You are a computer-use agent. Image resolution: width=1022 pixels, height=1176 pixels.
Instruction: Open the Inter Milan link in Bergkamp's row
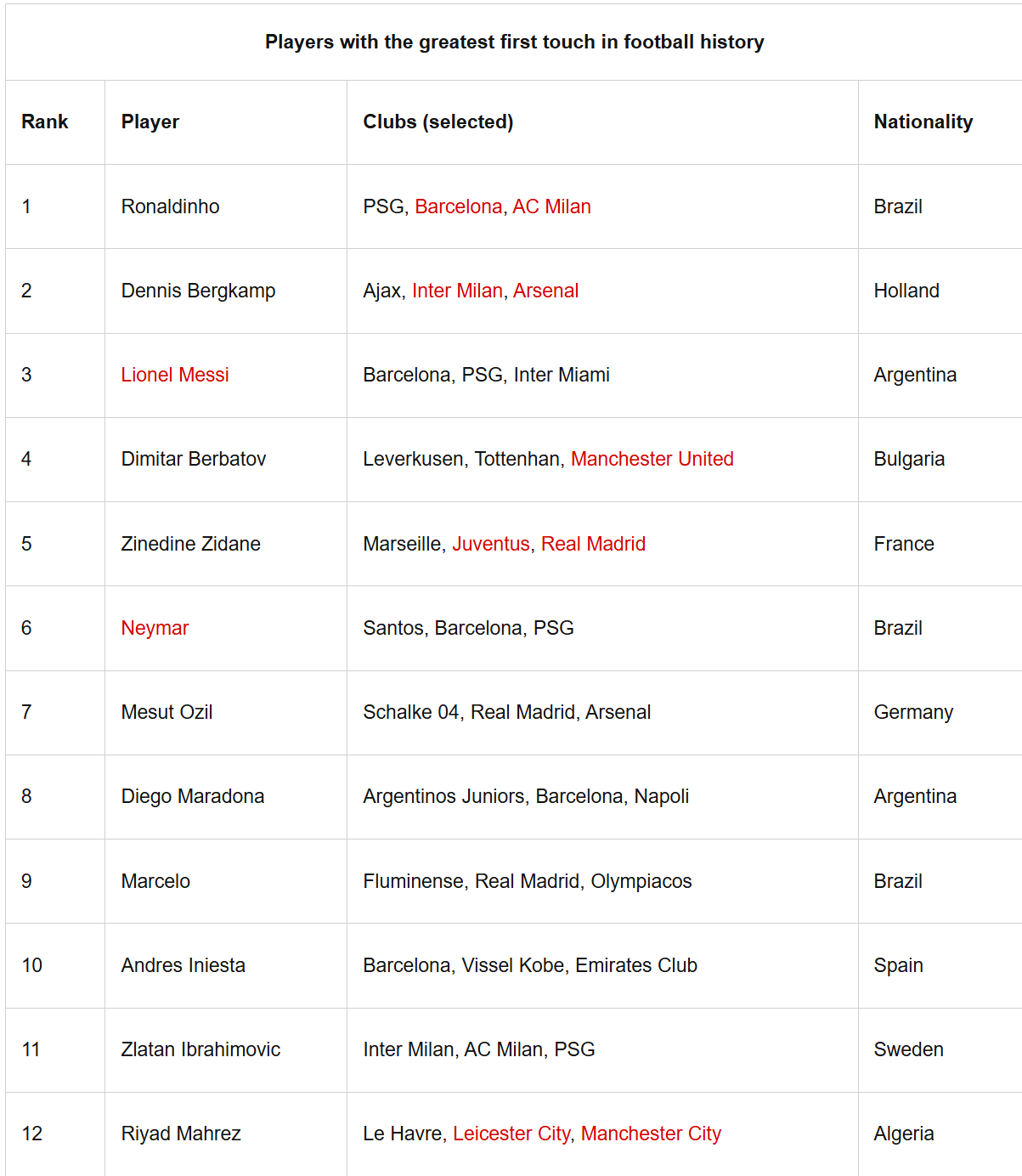pyautogui.click(x=457, y=291)
